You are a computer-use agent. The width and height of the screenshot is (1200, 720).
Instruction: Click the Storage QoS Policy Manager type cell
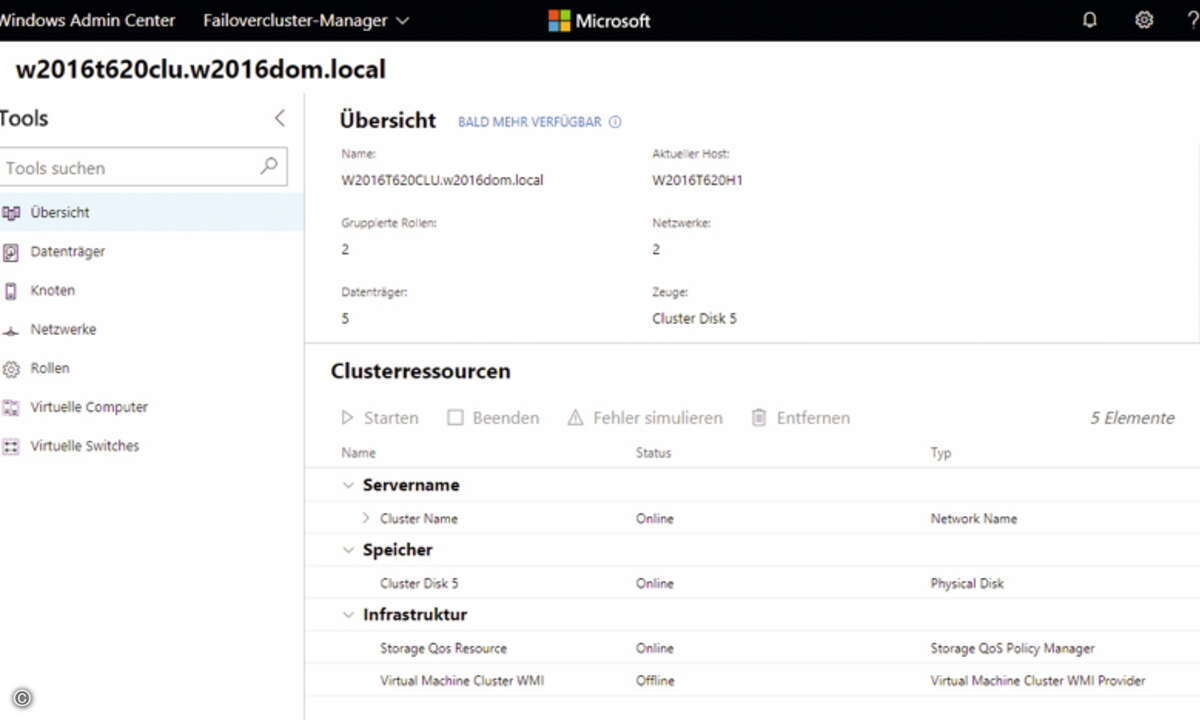[x=1013, y=648]
